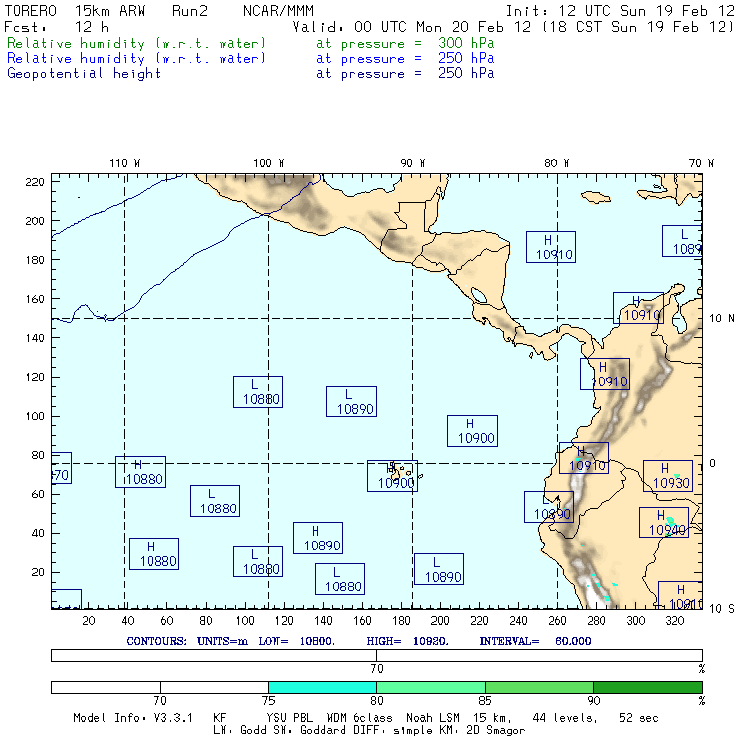
Task: Click the medium green 85–90% color bar segment
Action: click(x=539, y=687)
